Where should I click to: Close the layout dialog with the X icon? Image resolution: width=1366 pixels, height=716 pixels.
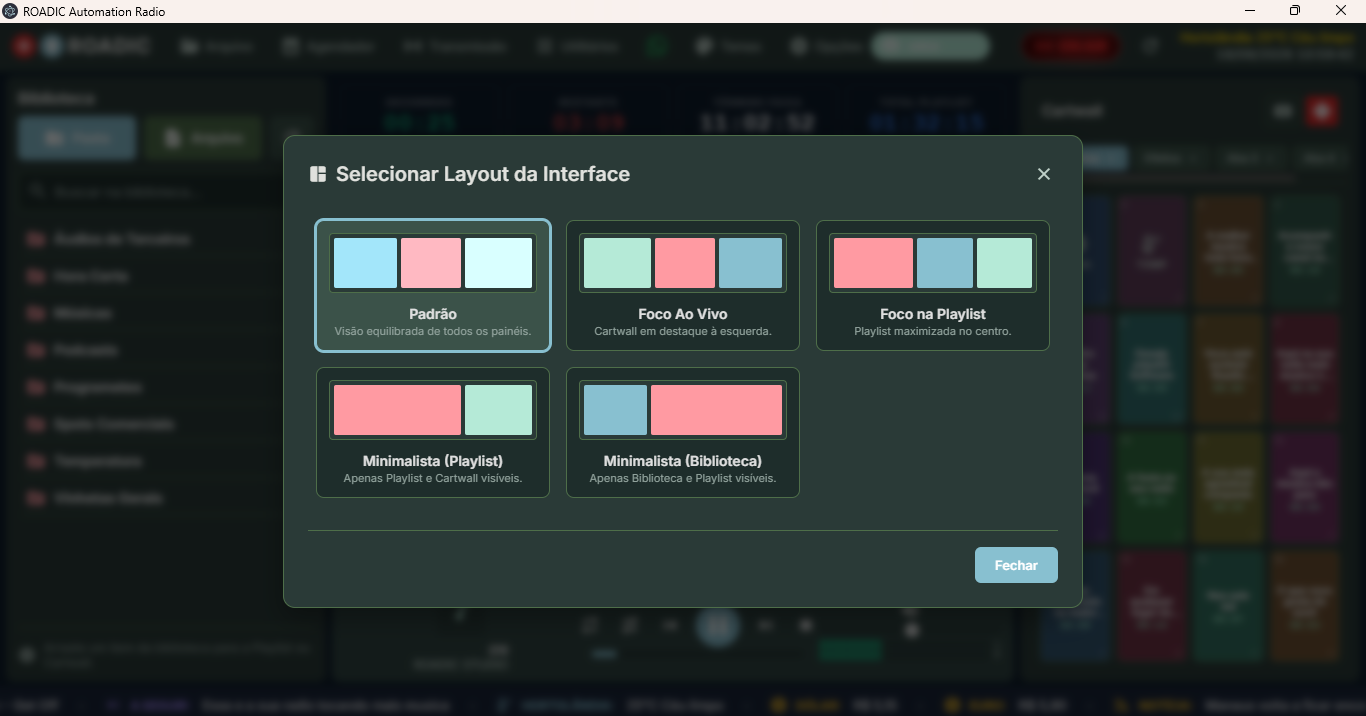tap(1044, 174)
